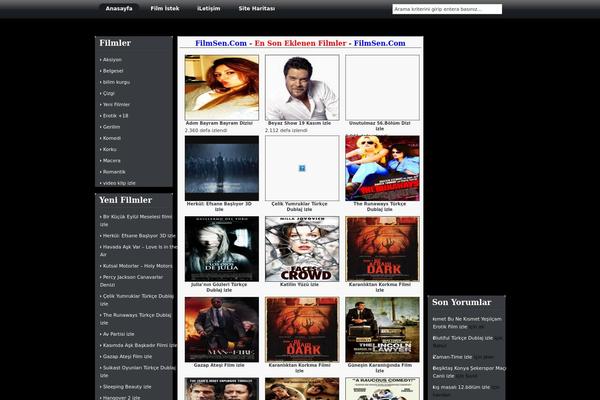Open the Faces in the Crowd poster
Image resolution: width=600 pixels, height=400 pixels.
point(302,249)
